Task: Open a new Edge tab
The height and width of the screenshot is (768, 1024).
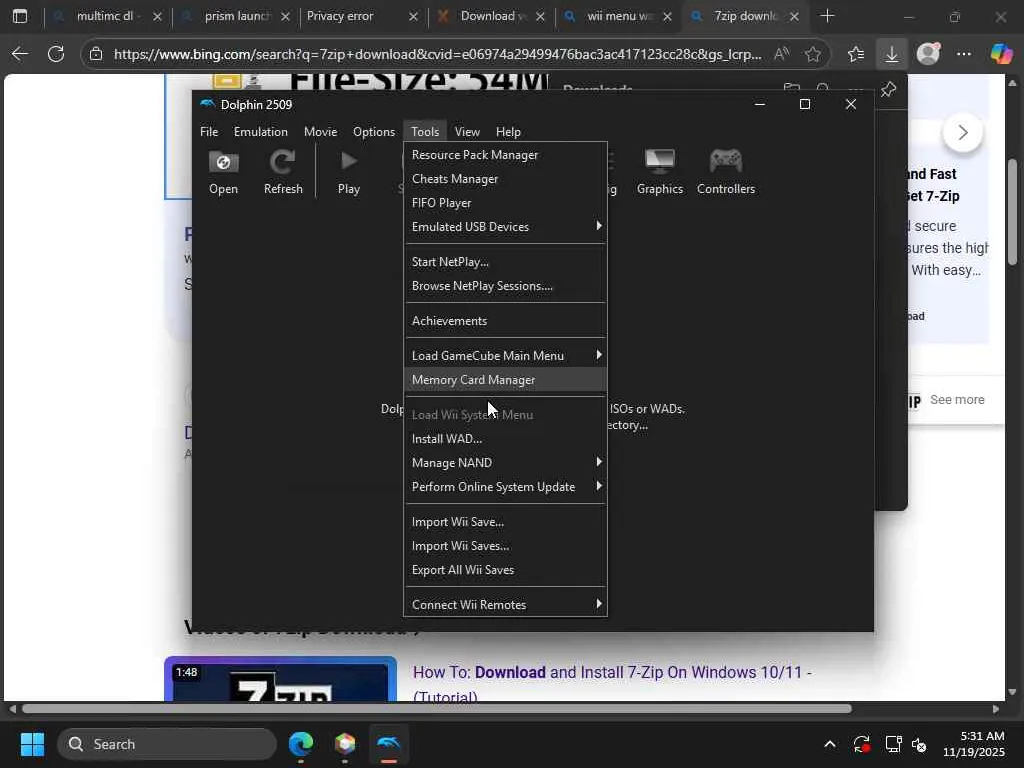Action: click(x=827, y=16)
